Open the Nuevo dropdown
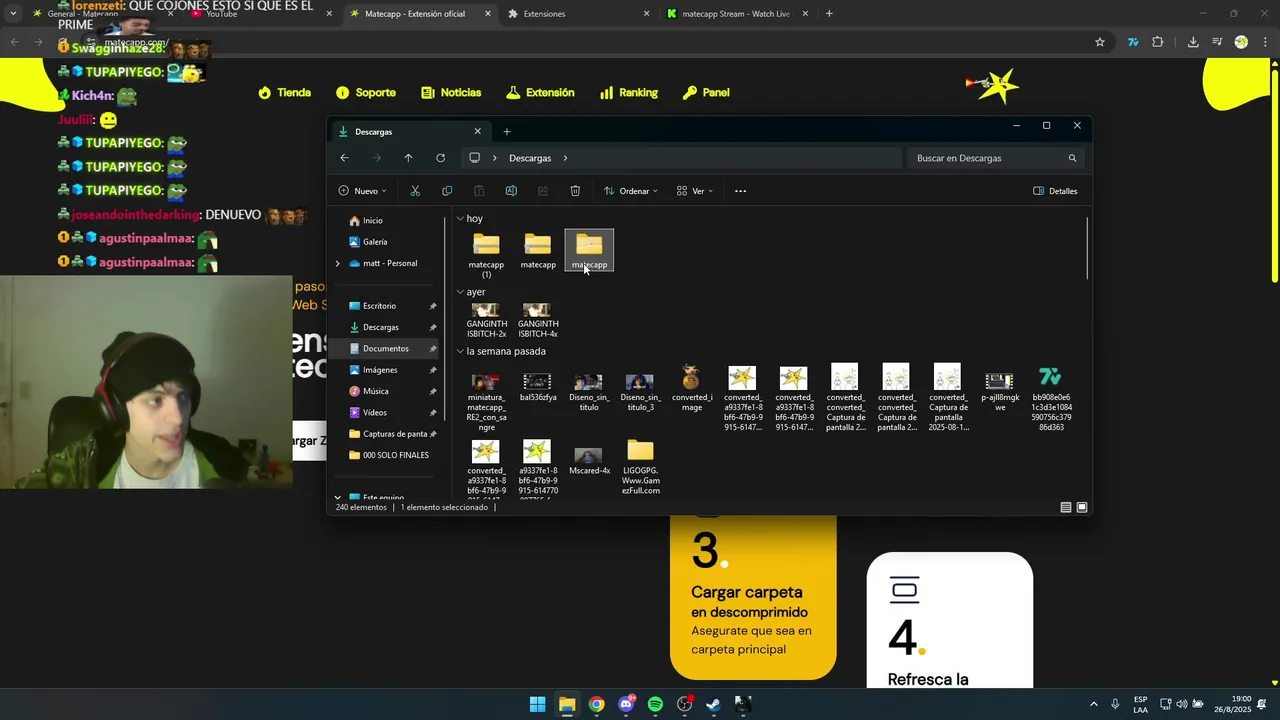Screen dimensions: 1280x720 tap(362, 191)
